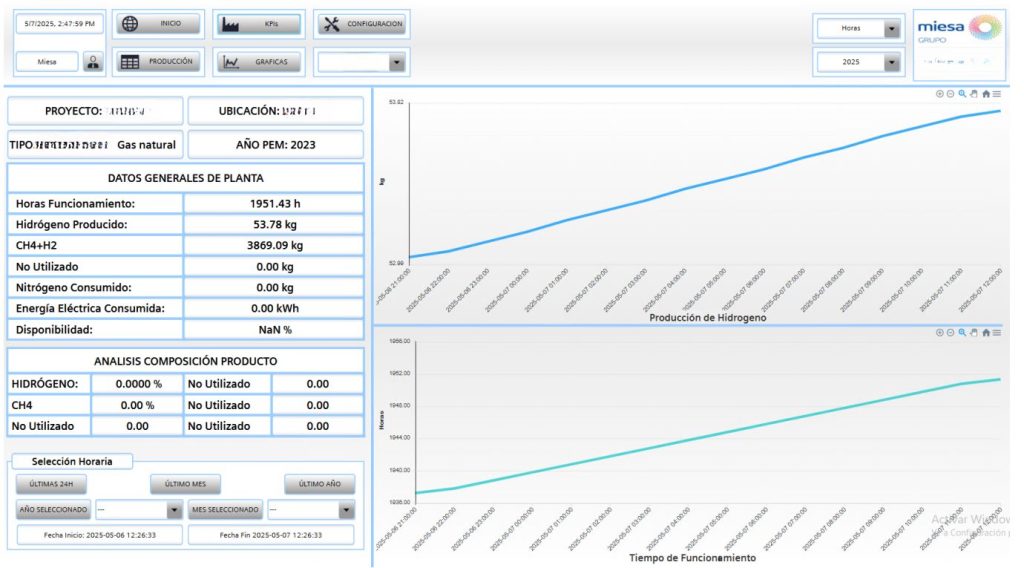Click the date and time display field
The image size is (1024, 568).
59,24
